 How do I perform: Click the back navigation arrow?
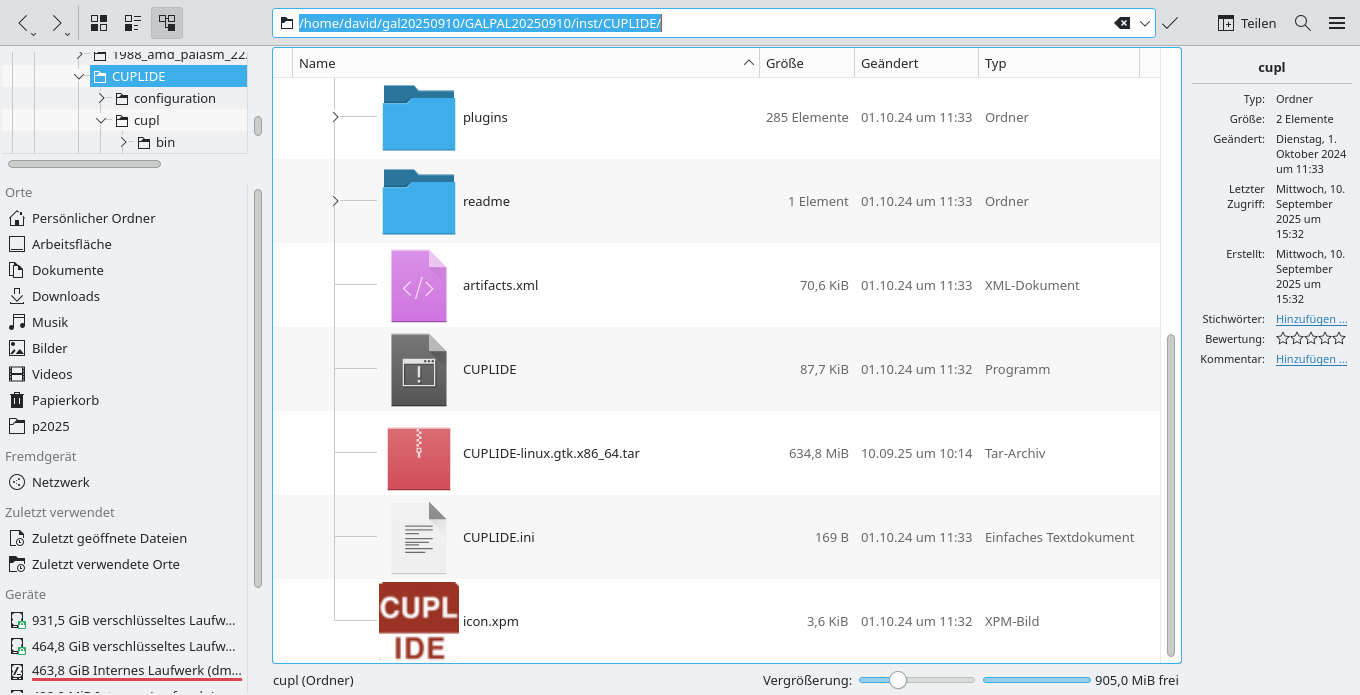pyautogui.click(x=22, y=21)
